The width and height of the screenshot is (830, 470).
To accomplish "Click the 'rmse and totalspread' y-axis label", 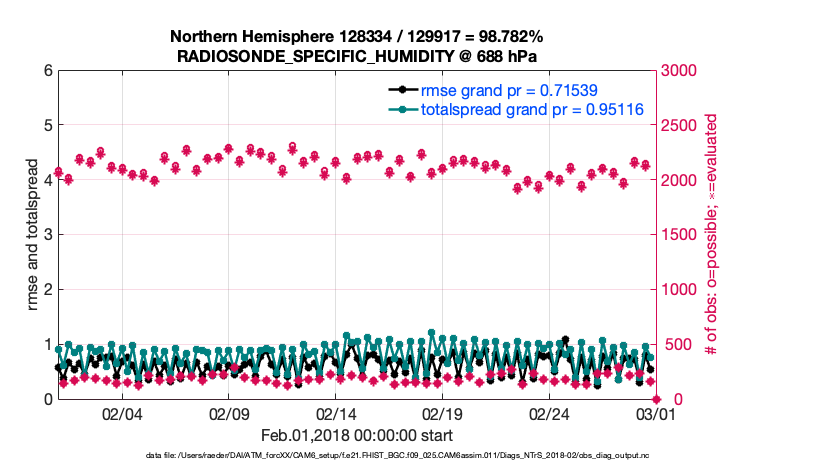I will [31, 235].
